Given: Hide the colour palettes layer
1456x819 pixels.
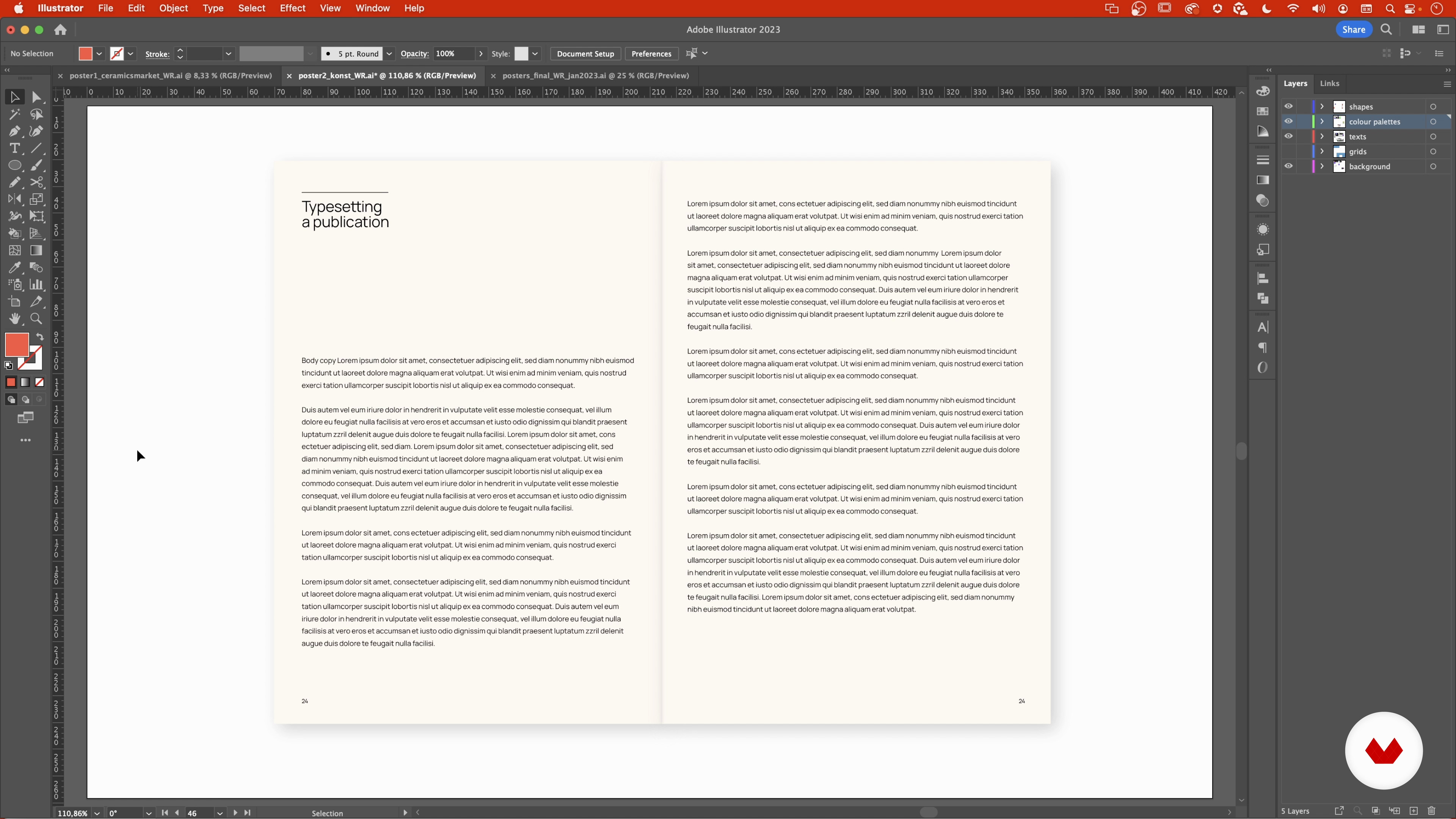Looking at the screenshot, I should point(1288,121).
